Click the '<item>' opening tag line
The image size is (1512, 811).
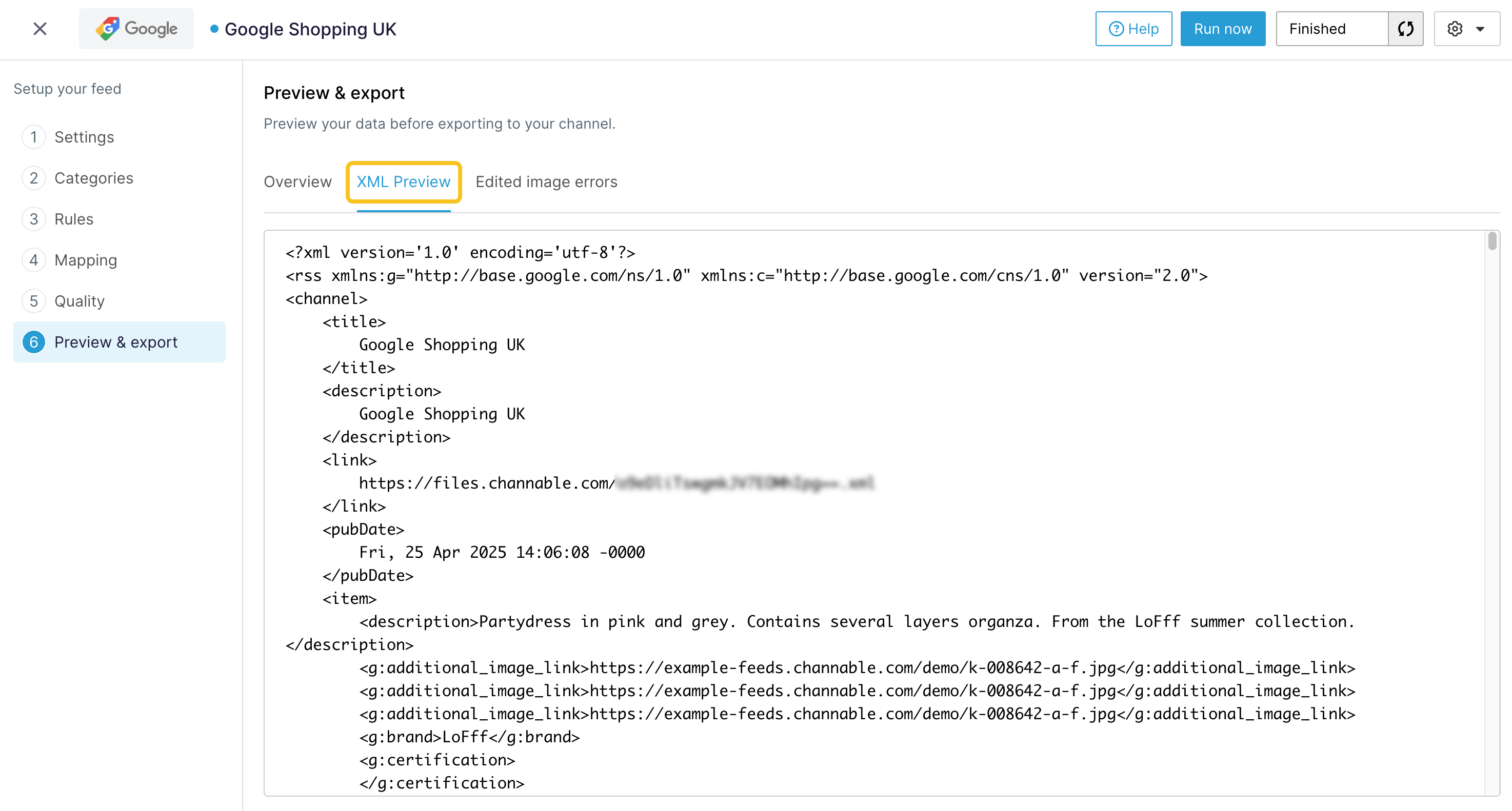(349, 599)
